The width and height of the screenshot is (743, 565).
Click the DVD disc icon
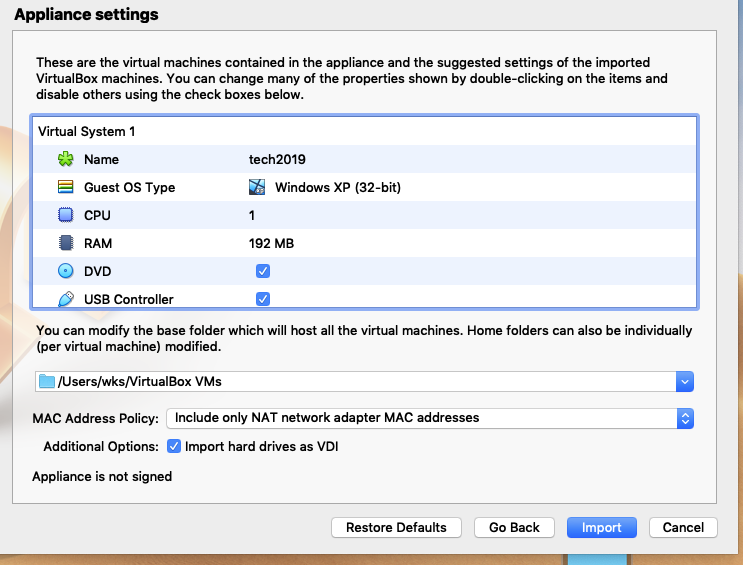pyautogui.click(x=65, y=271)
